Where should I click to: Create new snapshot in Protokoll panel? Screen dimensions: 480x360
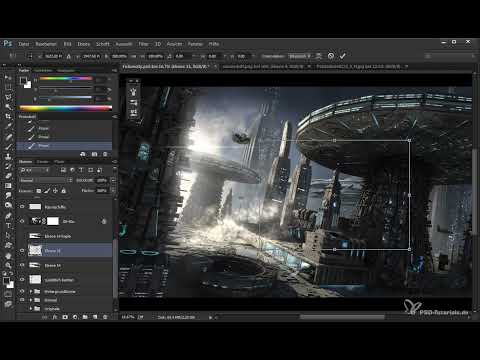pyautogui.click(x=94, y=154)
